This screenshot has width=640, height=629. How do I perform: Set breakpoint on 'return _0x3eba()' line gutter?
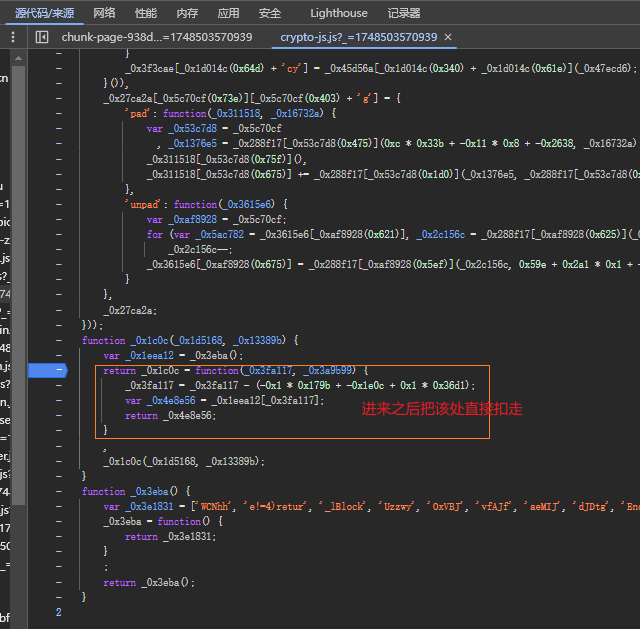(59, 582)
